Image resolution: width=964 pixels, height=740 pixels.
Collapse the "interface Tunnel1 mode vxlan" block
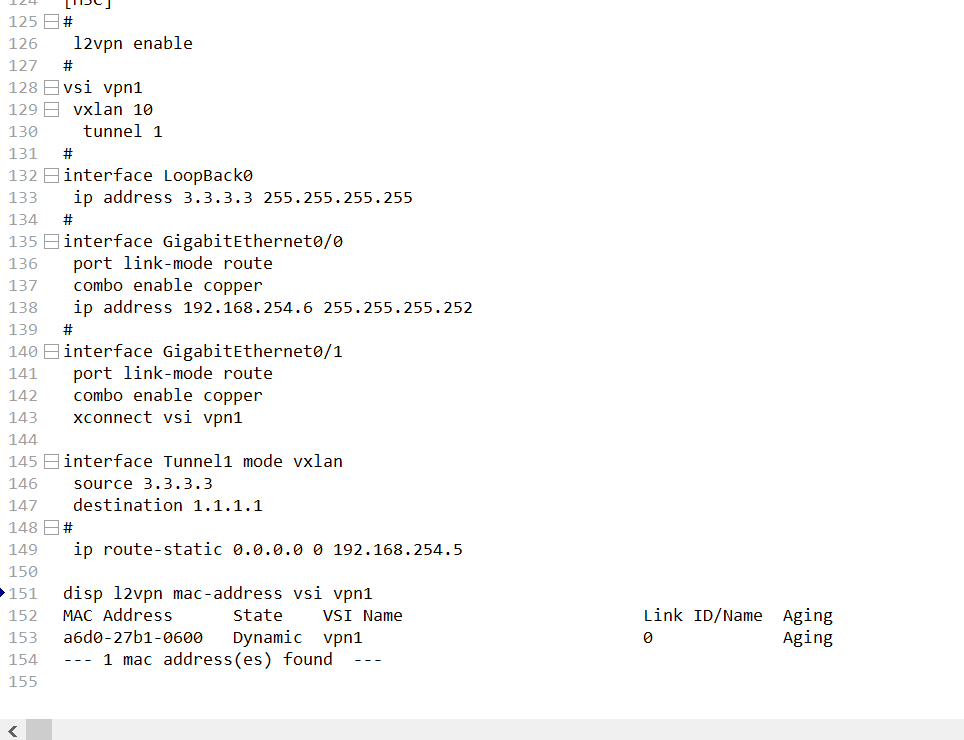pyautogui.click(x=51, y=462)
